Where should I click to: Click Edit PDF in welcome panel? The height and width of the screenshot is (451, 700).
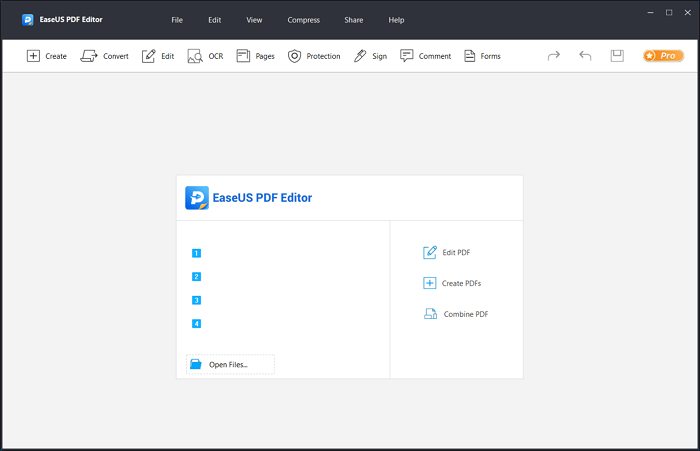pos(446,252)
